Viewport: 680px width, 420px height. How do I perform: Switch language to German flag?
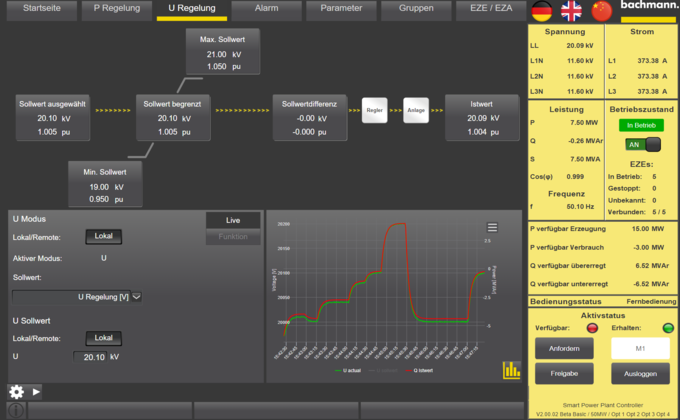(x=542, y=11)
